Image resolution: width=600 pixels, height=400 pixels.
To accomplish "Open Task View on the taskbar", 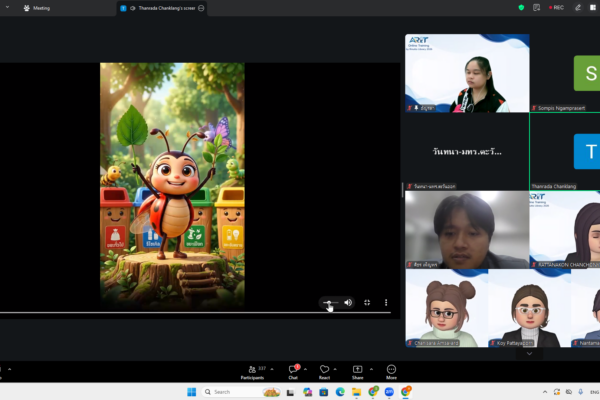I will [290, 392].
